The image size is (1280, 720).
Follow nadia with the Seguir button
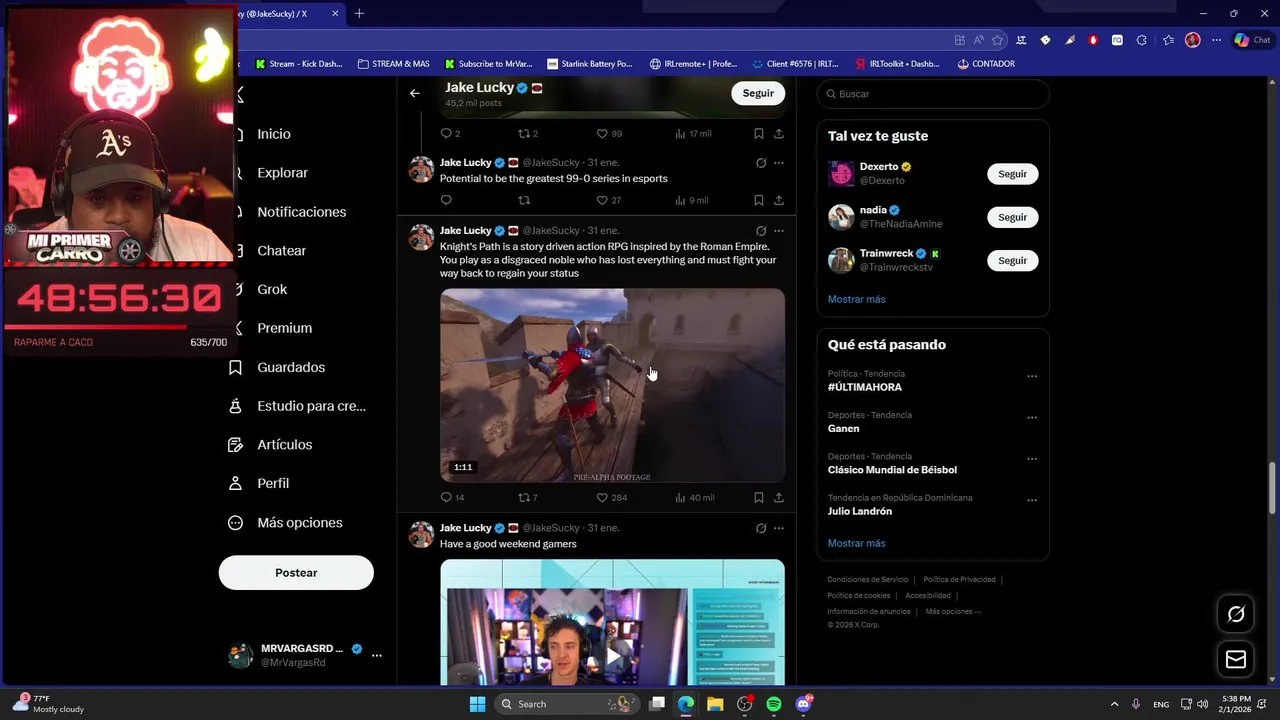1012,217
